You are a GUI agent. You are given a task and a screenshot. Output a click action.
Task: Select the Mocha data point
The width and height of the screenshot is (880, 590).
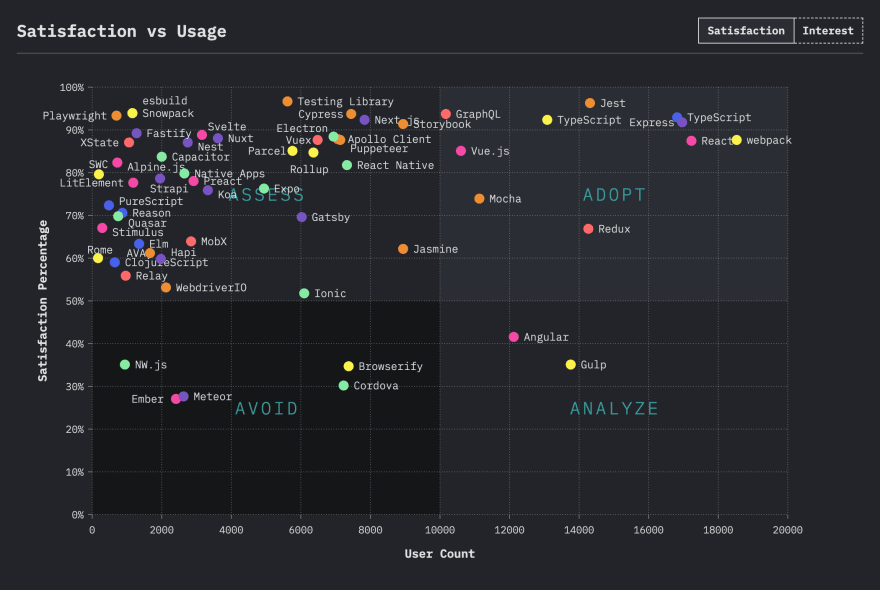pyautogui.click(x=479, y=199)
